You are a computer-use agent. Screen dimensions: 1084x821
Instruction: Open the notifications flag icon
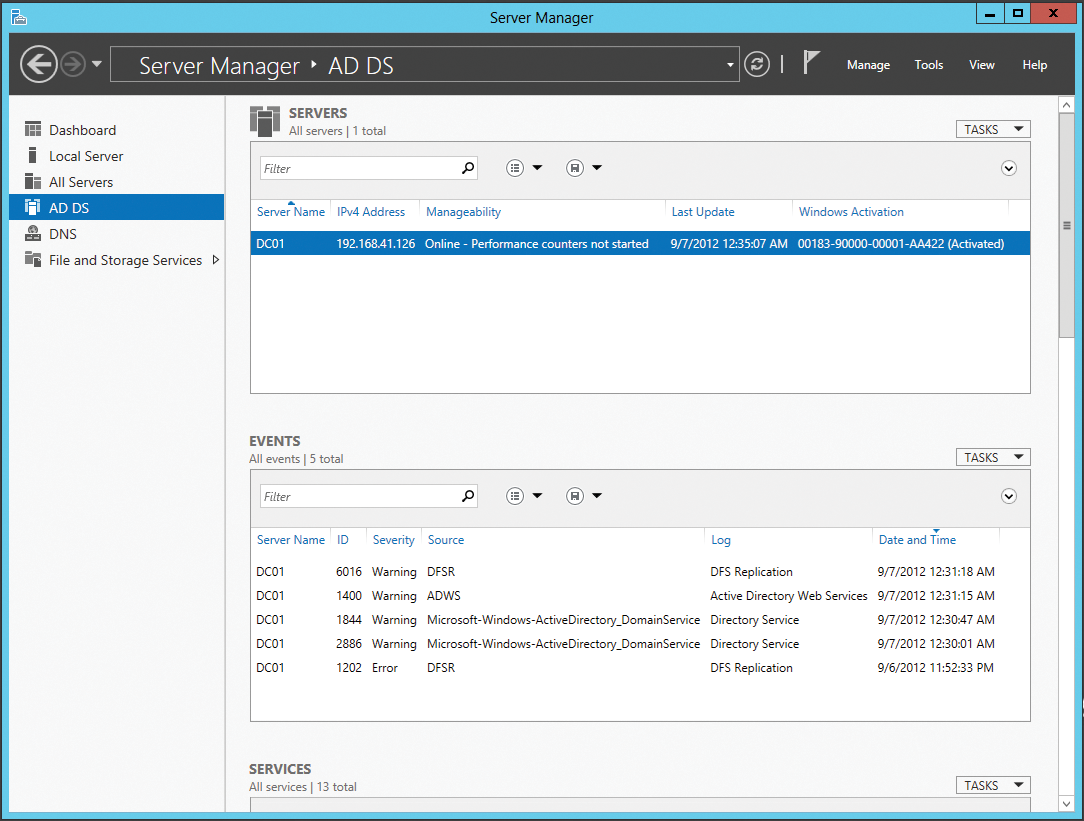click(x=810, y=62)
